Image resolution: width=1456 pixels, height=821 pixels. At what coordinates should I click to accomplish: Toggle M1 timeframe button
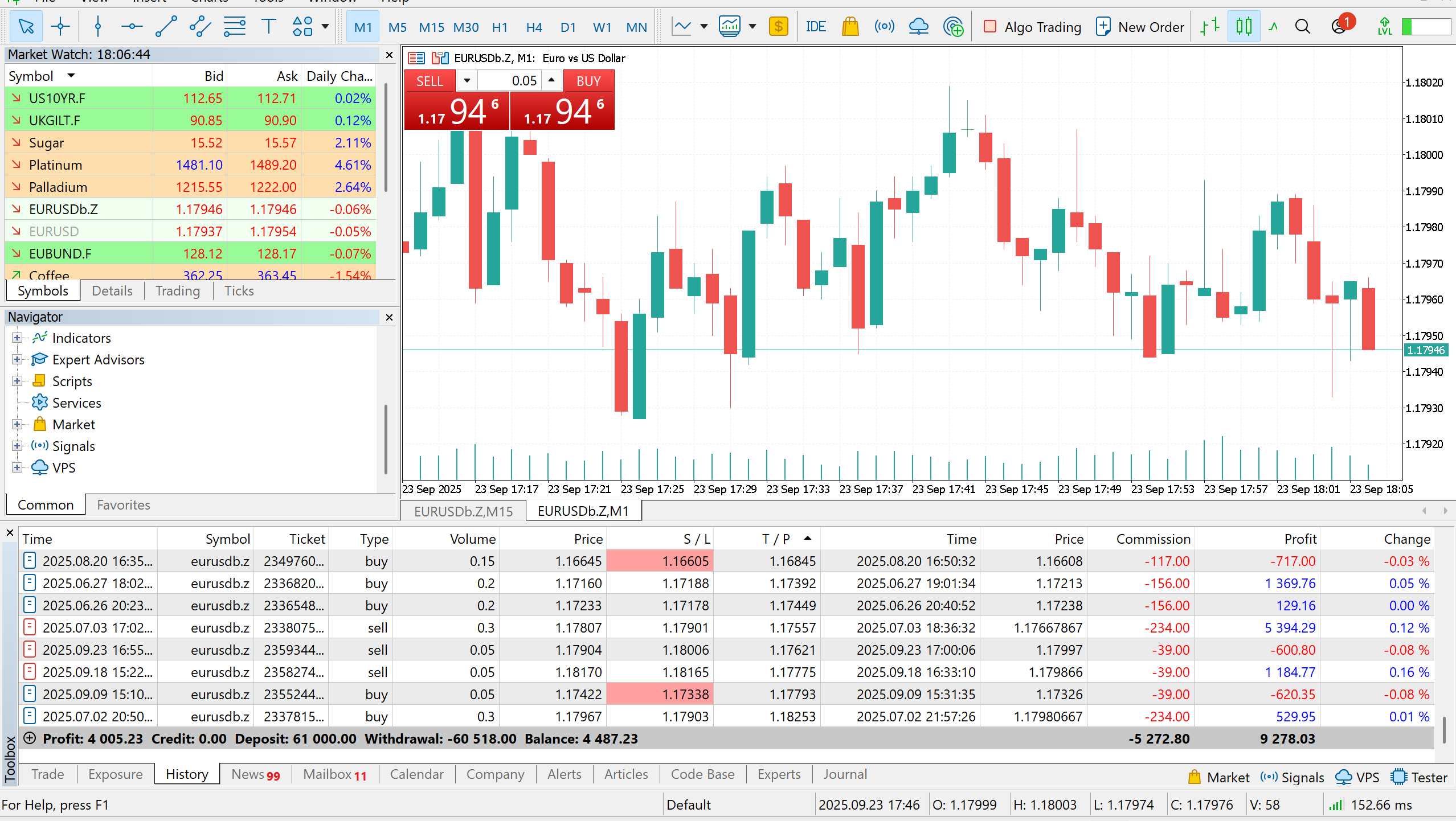point(363,27)
